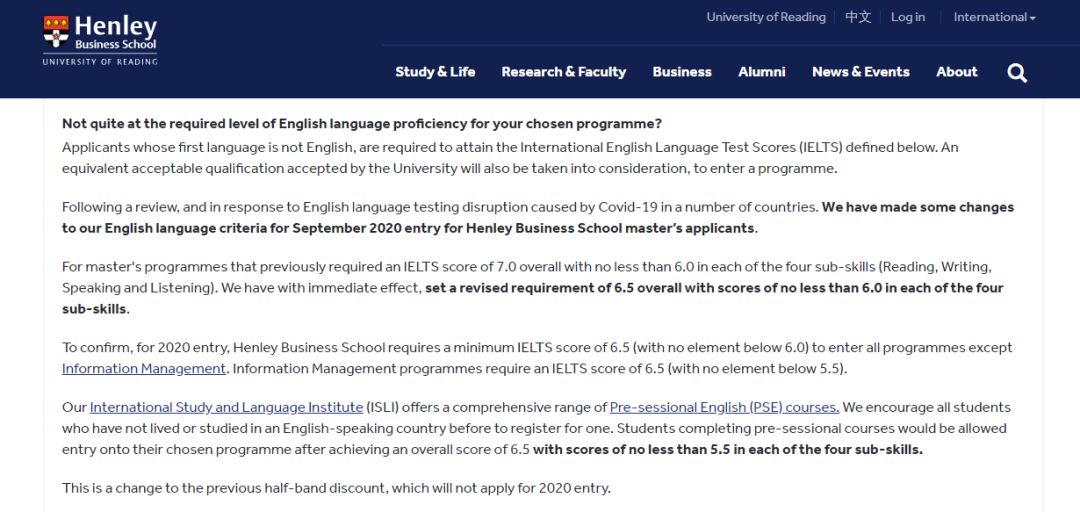Open News & Events menu
Viewport: 1080px width, 512px height.
click(860, 72)
